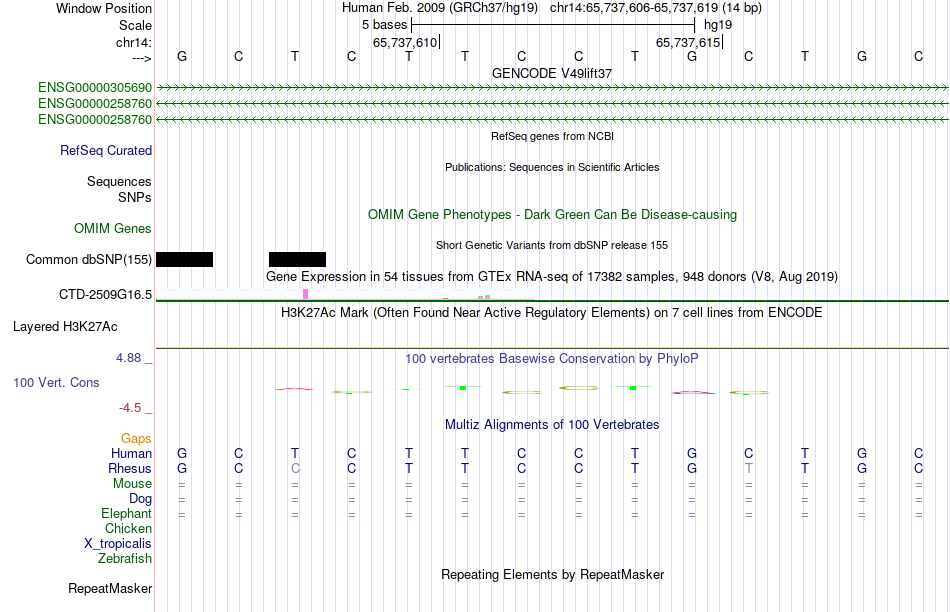Select the SNPs track label
The width and height of the screenshot is (950, 612).
pyautogui.click(x=135, y=197)
